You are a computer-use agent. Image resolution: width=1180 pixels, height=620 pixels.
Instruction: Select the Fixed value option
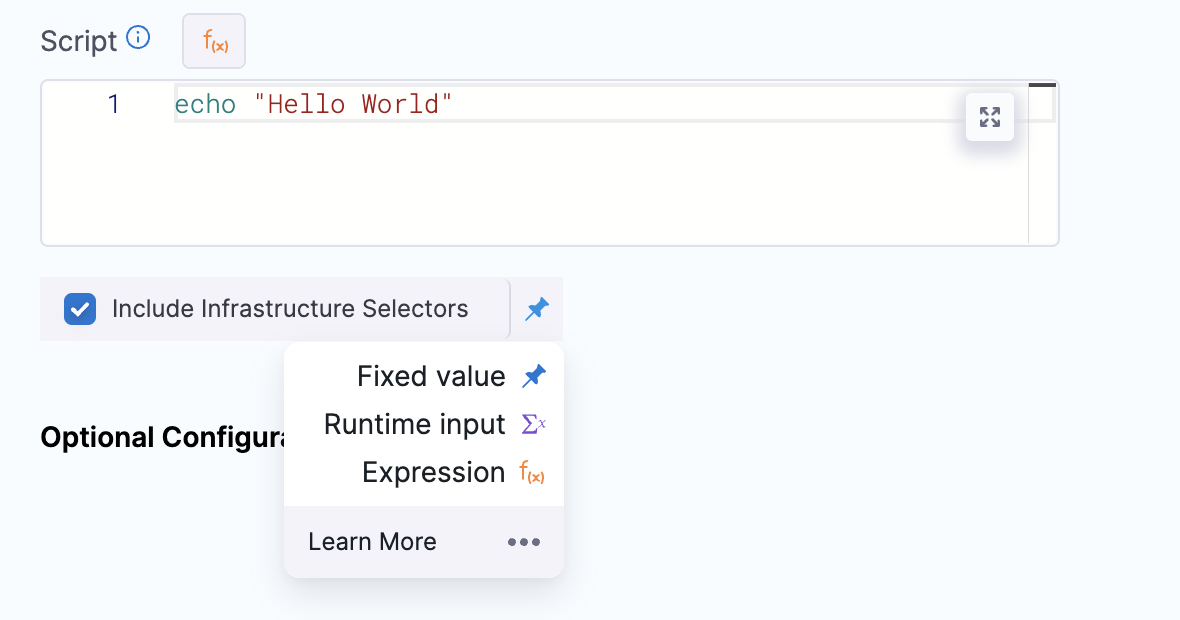(x=431, y=376)
